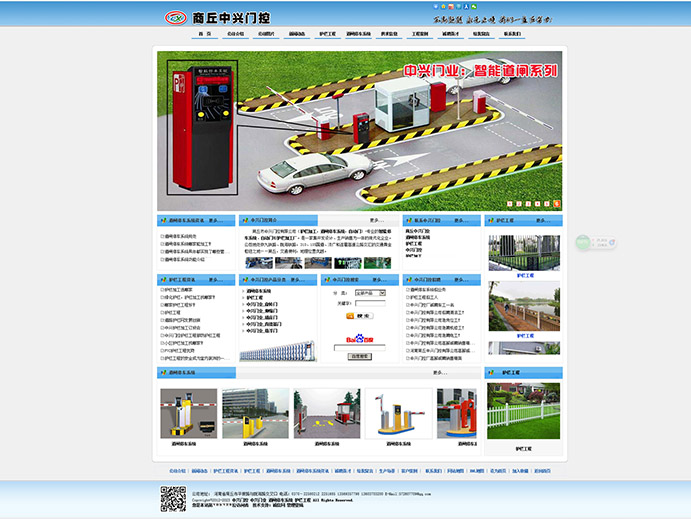Click 更多 in the 护栏工程百科 section header
This screenshot has width=691, height=519.
[x=215, y=280]
